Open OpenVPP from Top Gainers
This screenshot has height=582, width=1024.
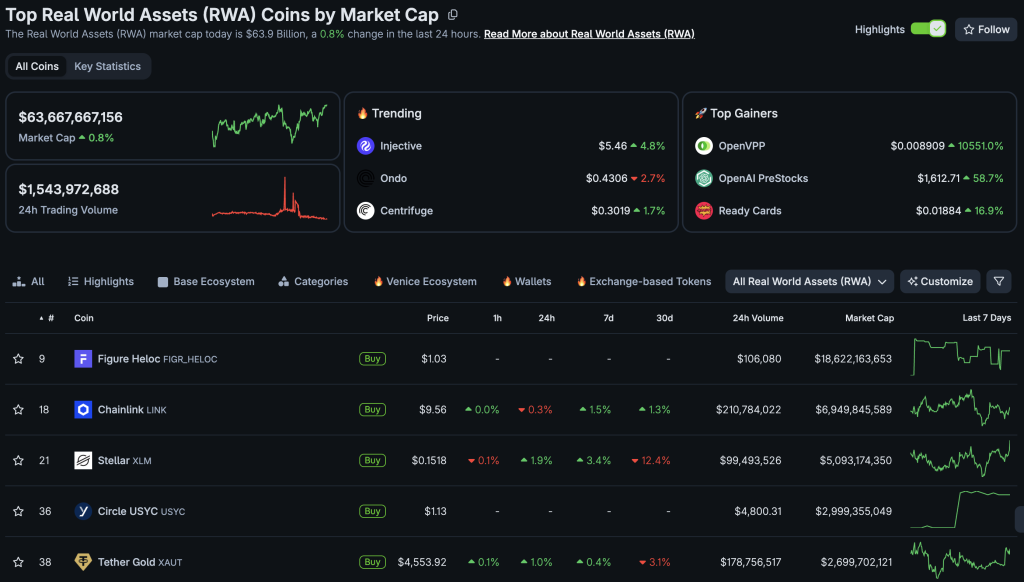tap(742, 146)
